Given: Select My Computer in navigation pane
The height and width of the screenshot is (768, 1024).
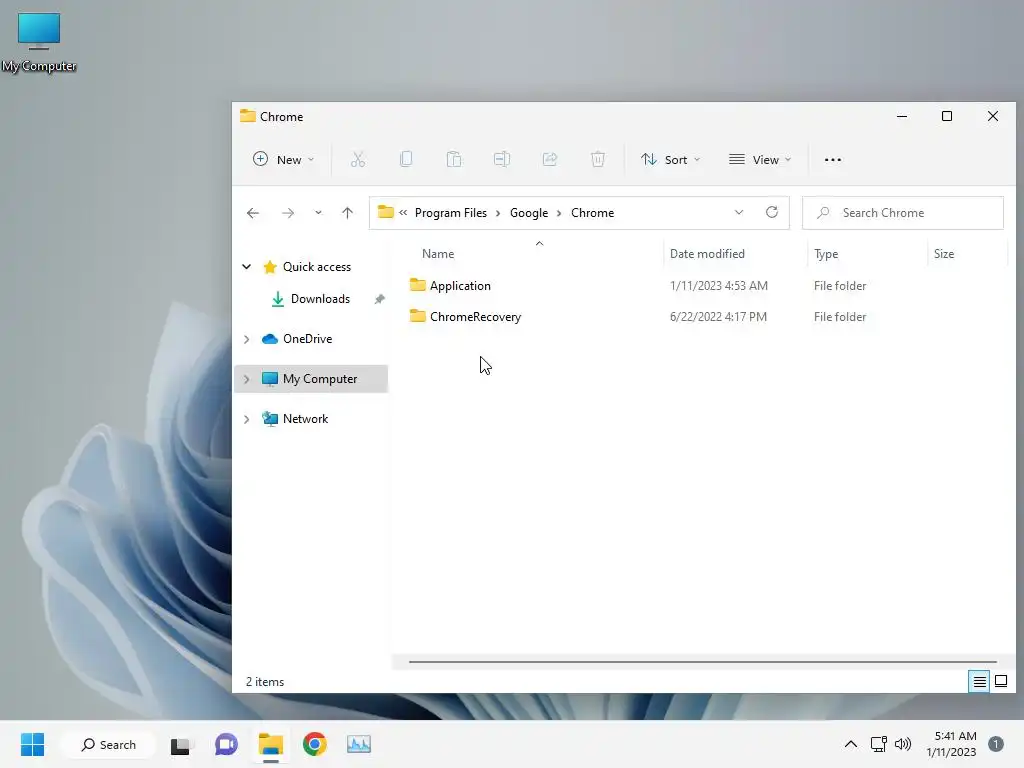Looking at the screenshot, I should [x=320, y=379].
